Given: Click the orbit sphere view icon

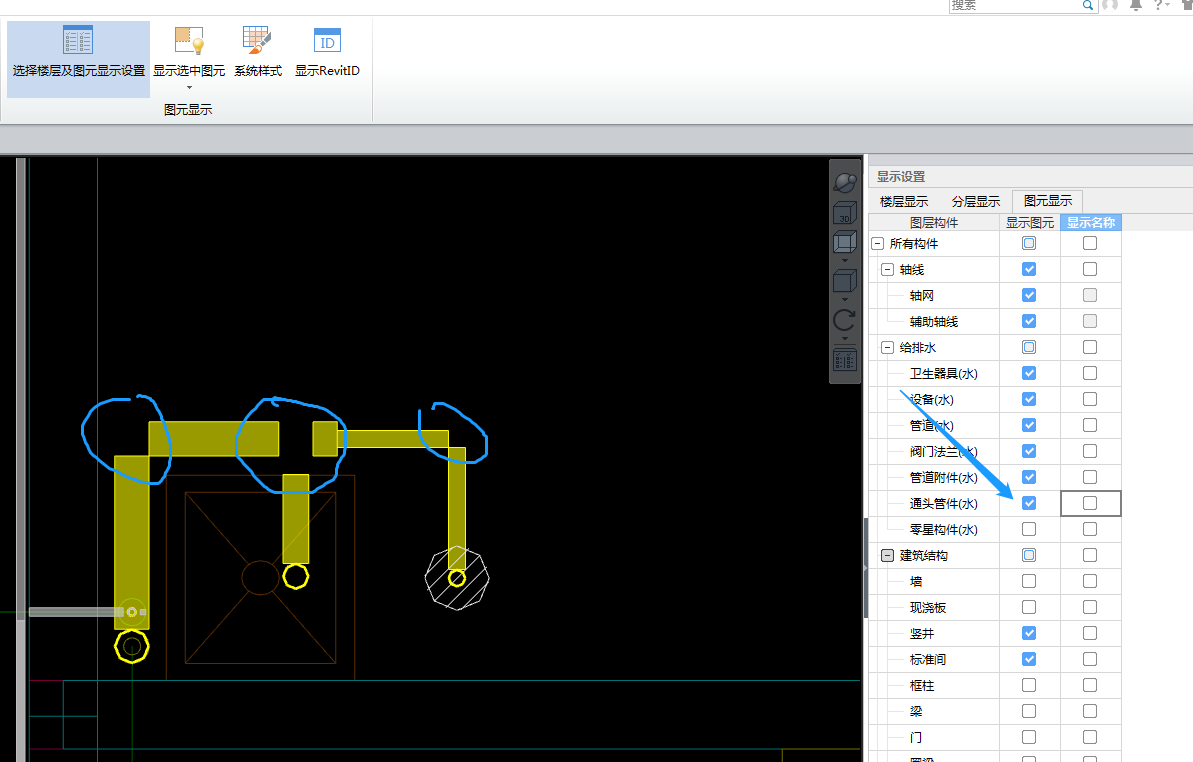Looking at the screenshot, I should click(x=845, y=183).
